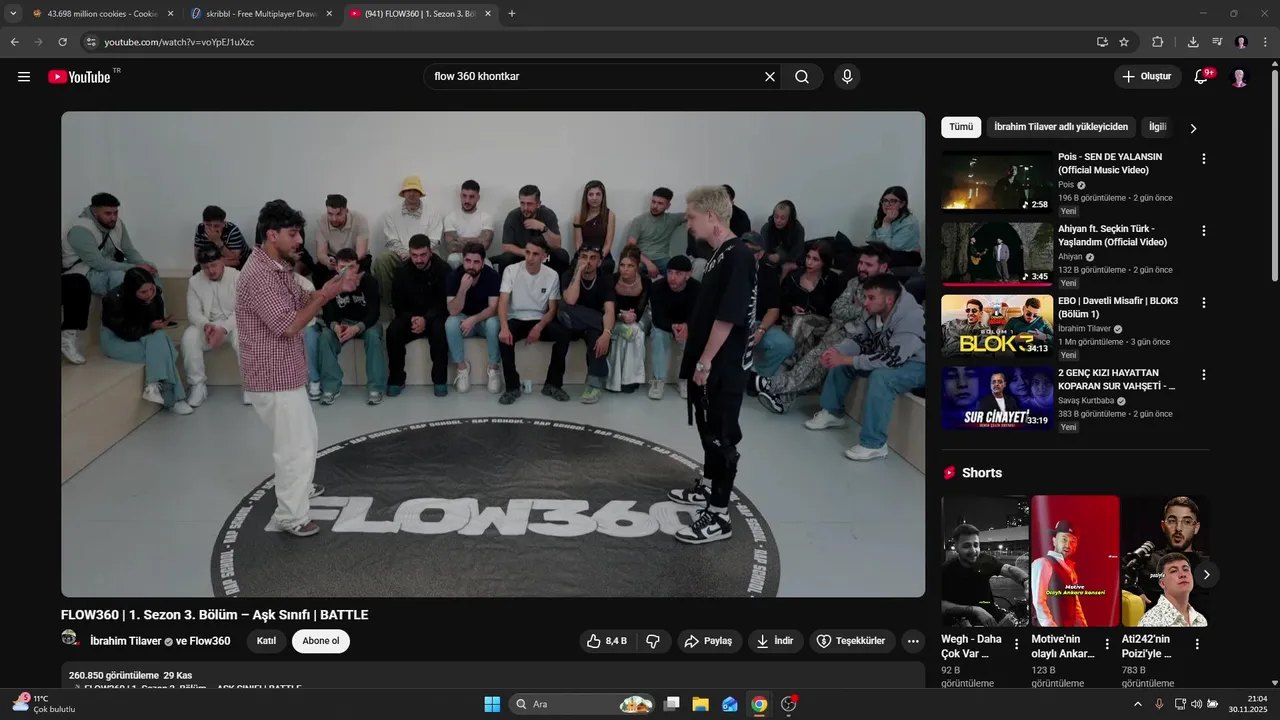Screen dimensions: 1280x720
Task: Open Ati242'nin Poizi'yle short
Action: tap(1165, 561)
